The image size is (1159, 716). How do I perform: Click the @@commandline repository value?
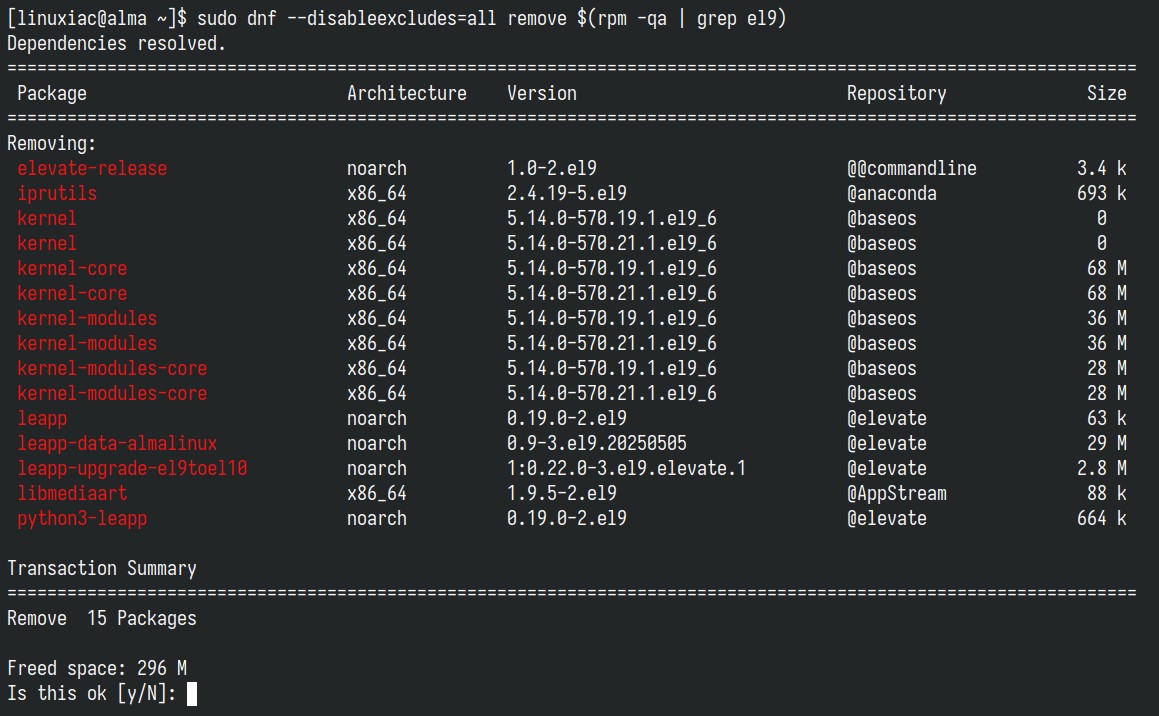click(911, 168)
